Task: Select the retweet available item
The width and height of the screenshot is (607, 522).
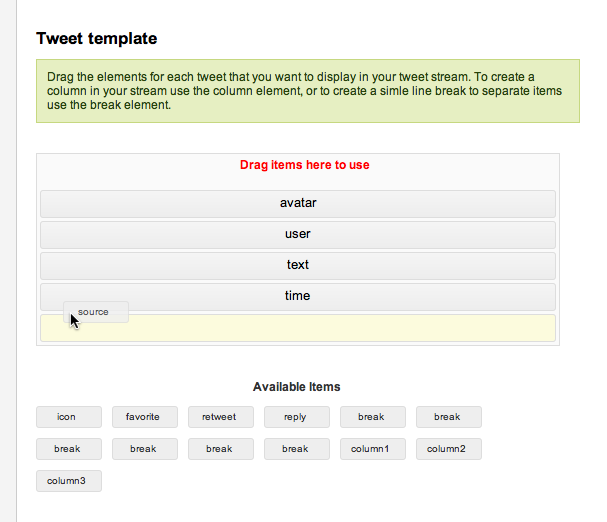Action: tap(221, 417)
